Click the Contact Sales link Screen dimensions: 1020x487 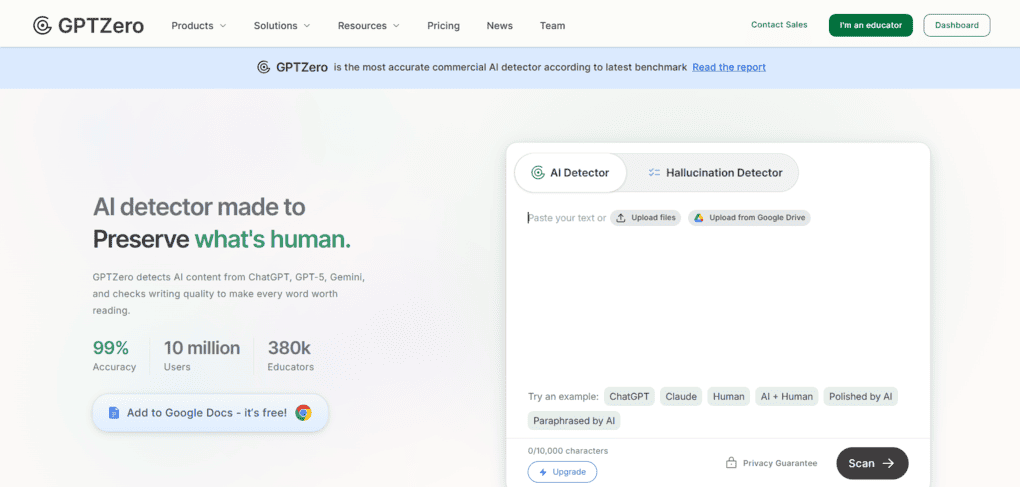tap(779, 25)
